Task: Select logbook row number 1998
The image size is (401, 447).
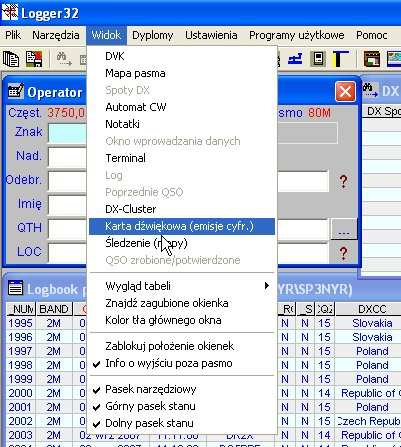Action: [21, 365]
